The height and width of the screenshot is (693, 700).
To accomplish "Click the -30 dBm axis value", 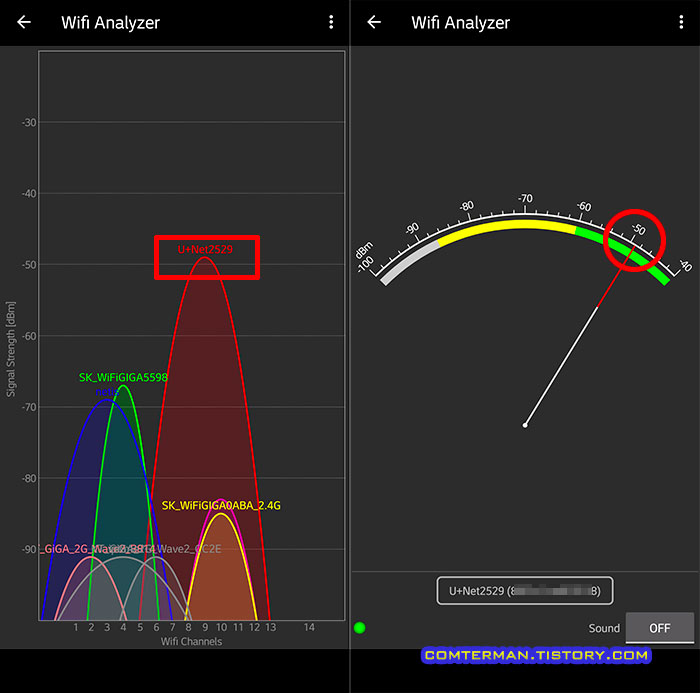I will [x=29, y=122].
